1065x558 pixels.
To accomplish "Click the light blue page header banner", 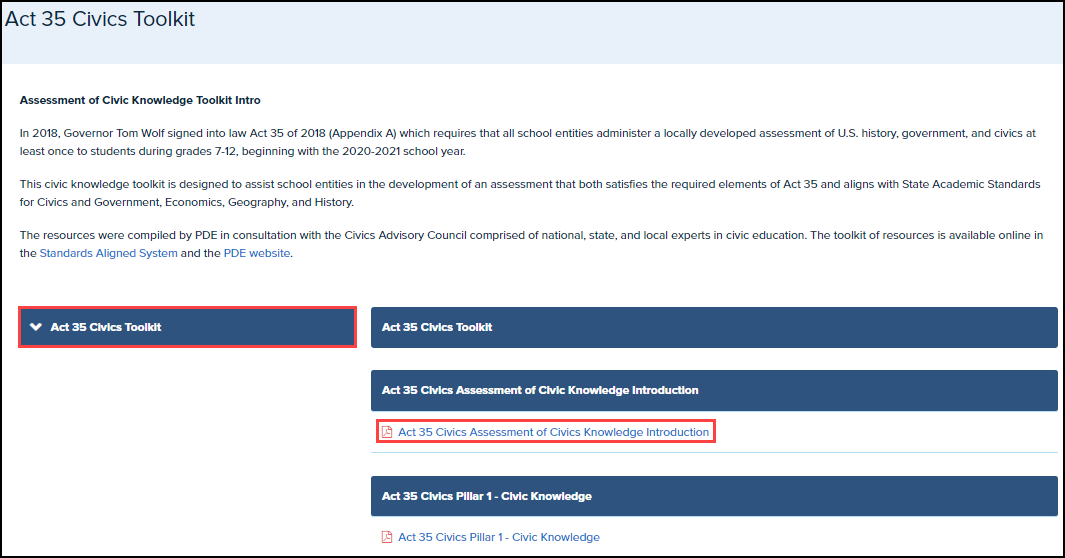I will pyautogui.click(x=600, y=35).
